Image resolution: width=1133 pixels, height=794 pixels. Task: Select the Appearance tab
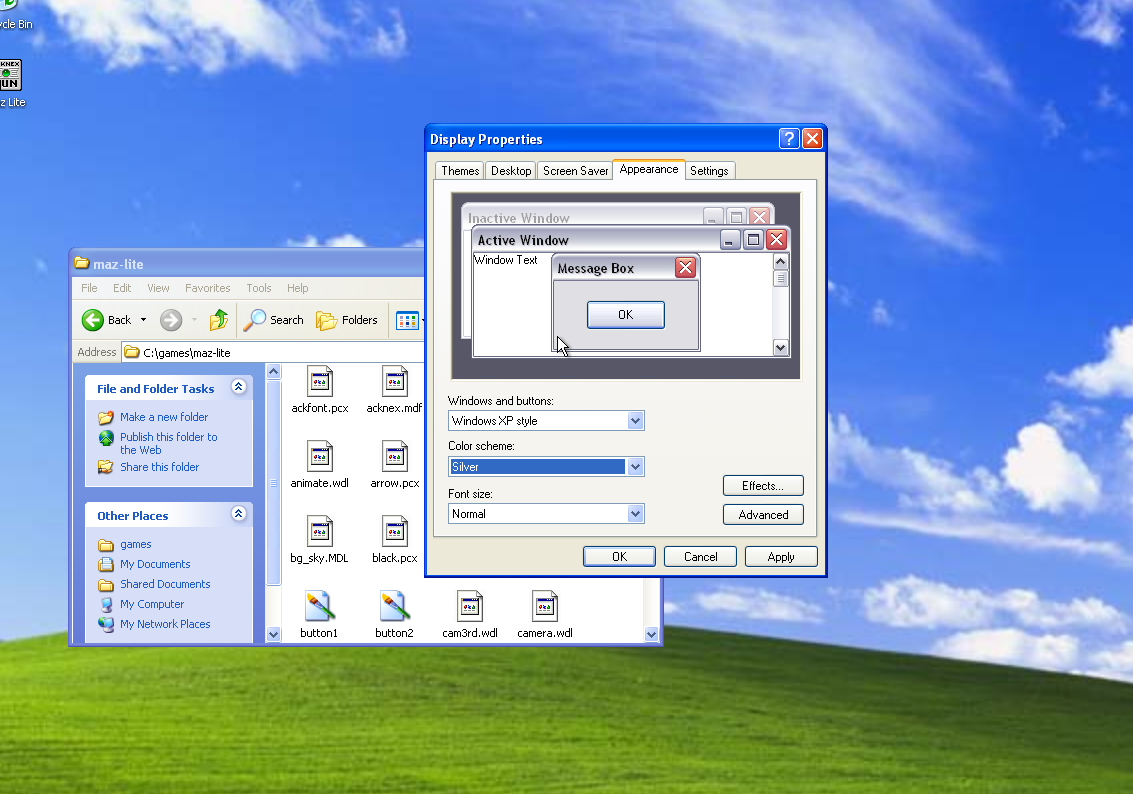coord(649,169)
